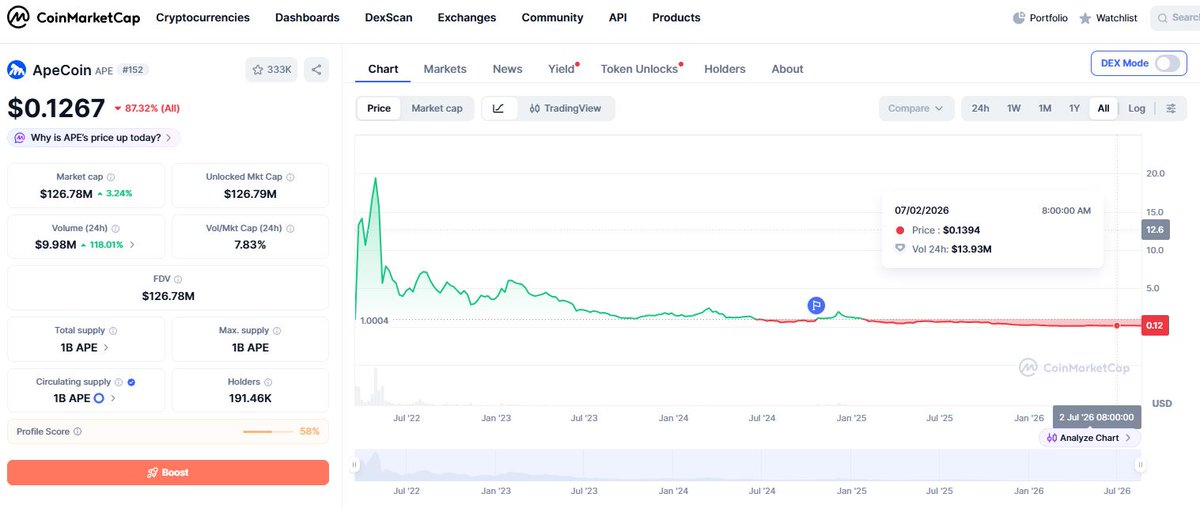Click the Vol/Mkt Cap (24h) info icon
1200x509 pixels.
(289, 229)
